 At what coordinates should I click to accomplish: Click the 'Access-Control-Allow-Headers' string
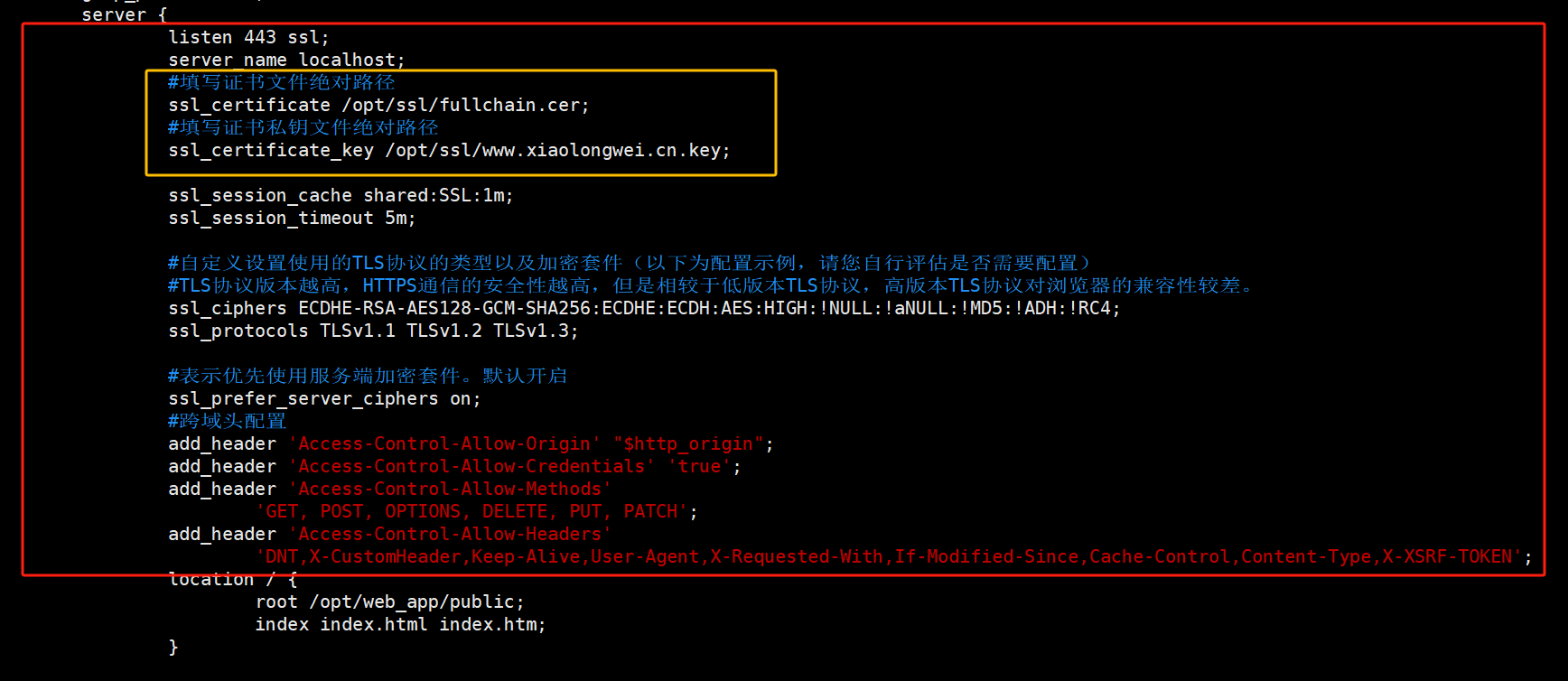(450, 535)
